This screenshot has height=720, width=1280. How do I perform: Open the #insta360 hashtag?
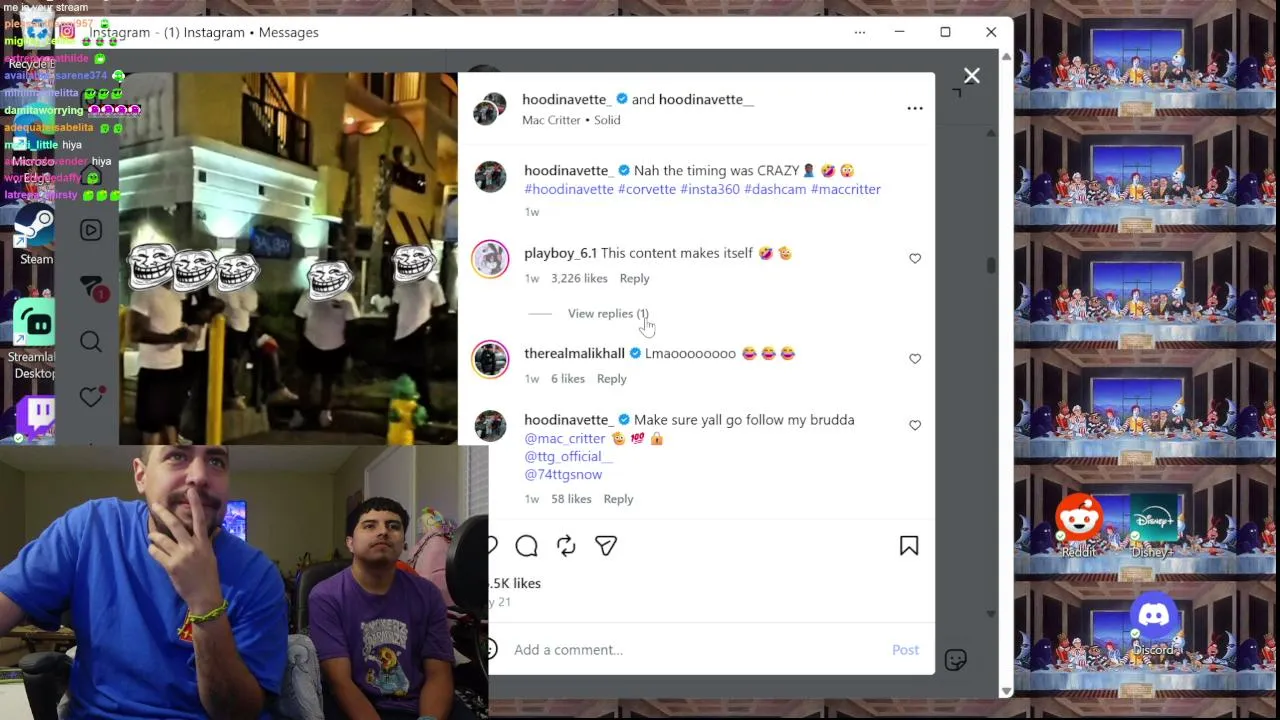click(x=710, y=189)
